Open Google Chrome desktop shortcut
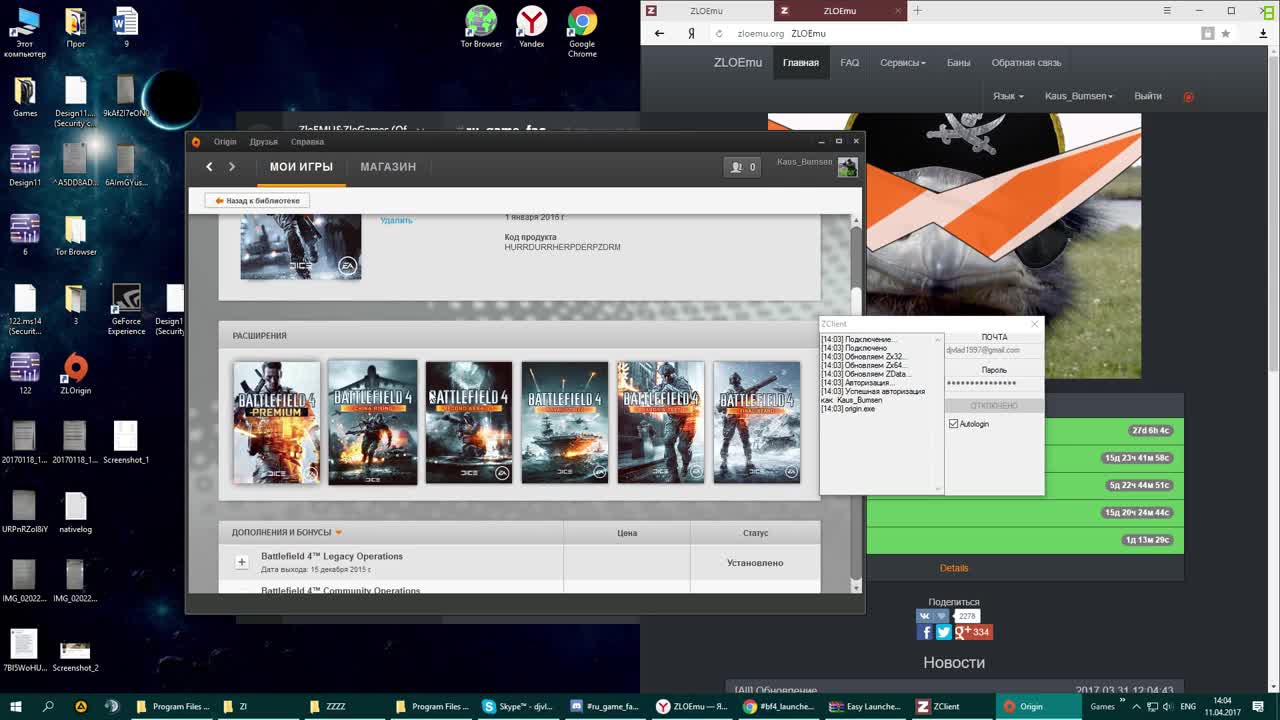The width and height of the screenshot is (1280, 720). point(582,31)
